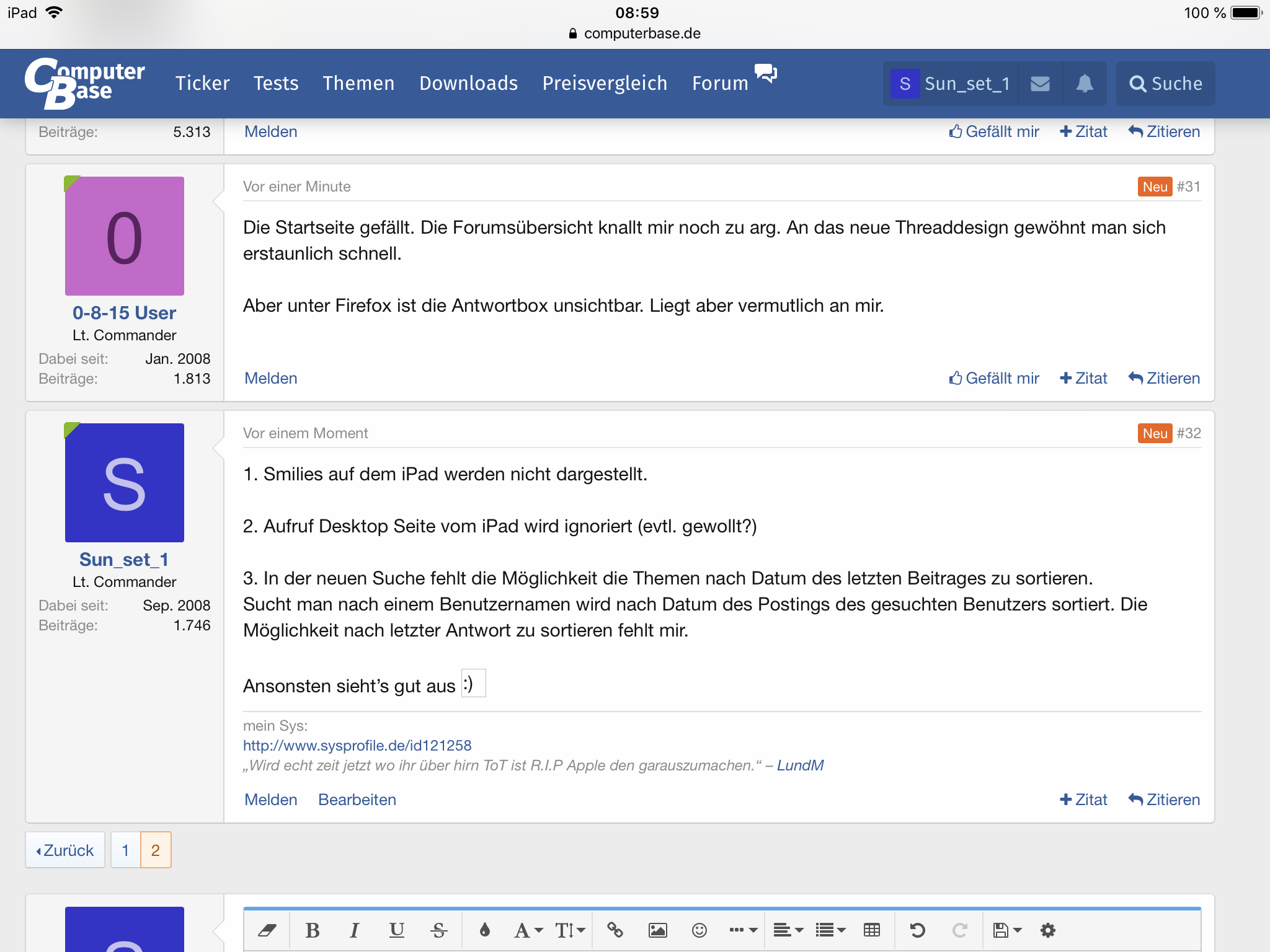Open editor settings gear icon
This screenshot has width=1270, height=952.
1048,930
